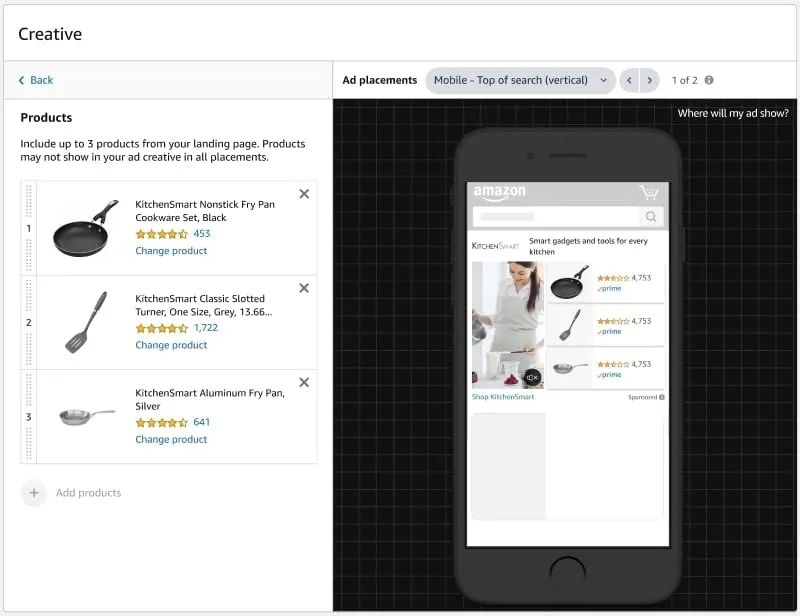Click the '1 of 2' counter text
The height and width of the screenshot is (616, 800).
click(x=684, y=80)
